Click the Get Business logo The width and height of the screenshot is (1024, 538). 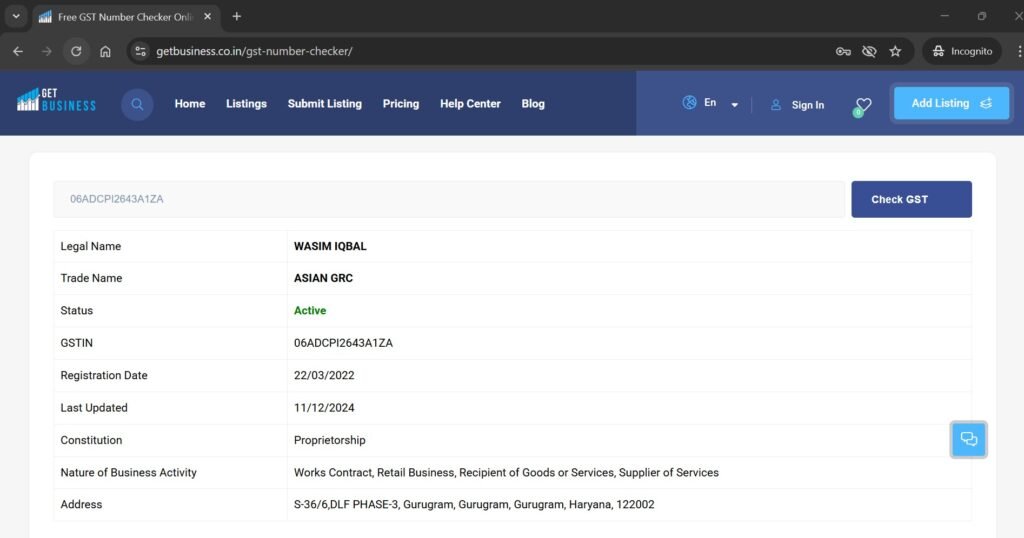point(56,100)
